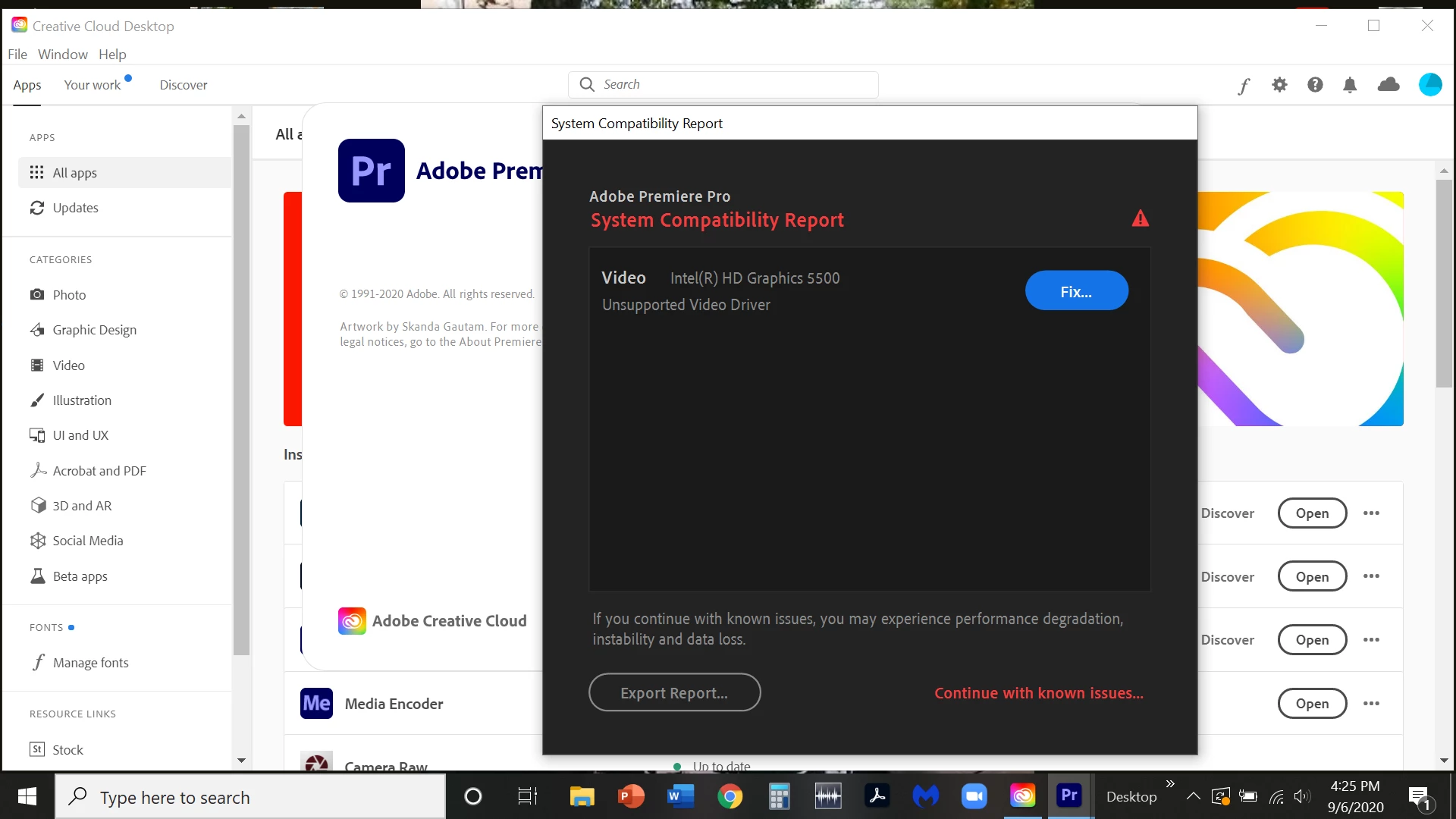The image size is (1456, 819).
Task: Click the fonts icon in top toolbar
Action: (x=1244, y=85)
